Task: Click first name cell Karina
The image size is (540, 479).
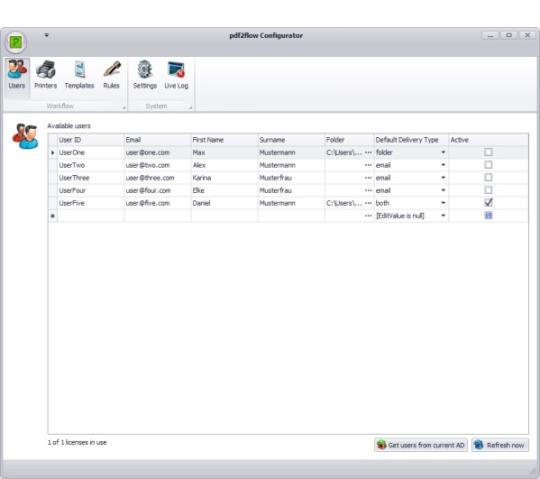Action: (x=224, y=178)
